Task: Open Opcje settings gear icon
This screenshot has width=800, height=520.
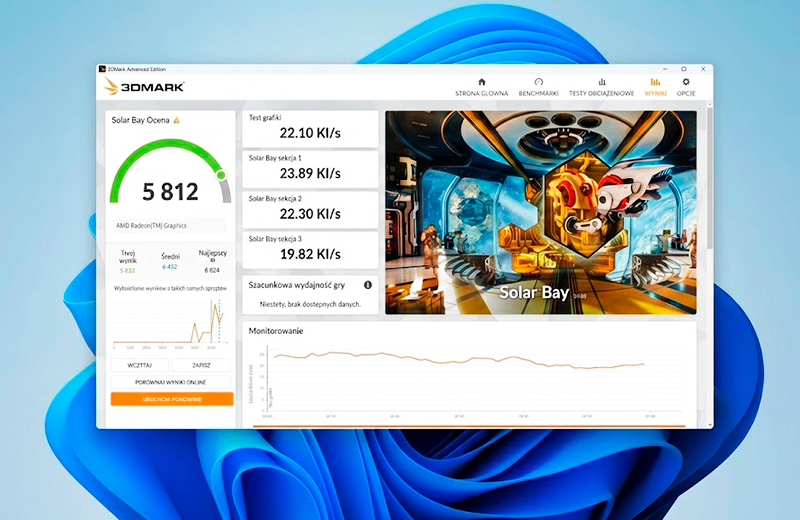Action: click(686, 82)
